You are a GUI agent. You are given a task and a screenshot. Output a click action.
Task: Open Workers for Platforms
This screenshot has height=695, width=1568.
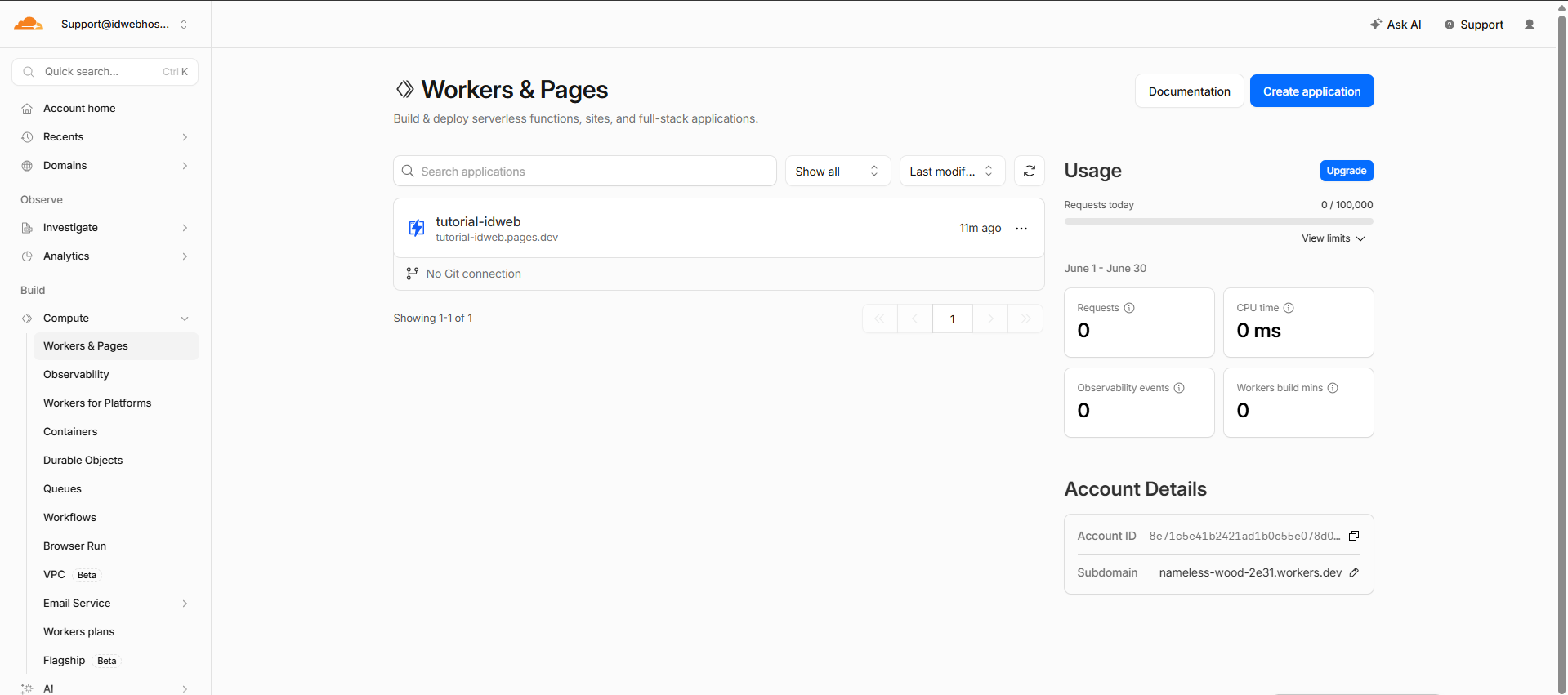click(x=97, y=403)
